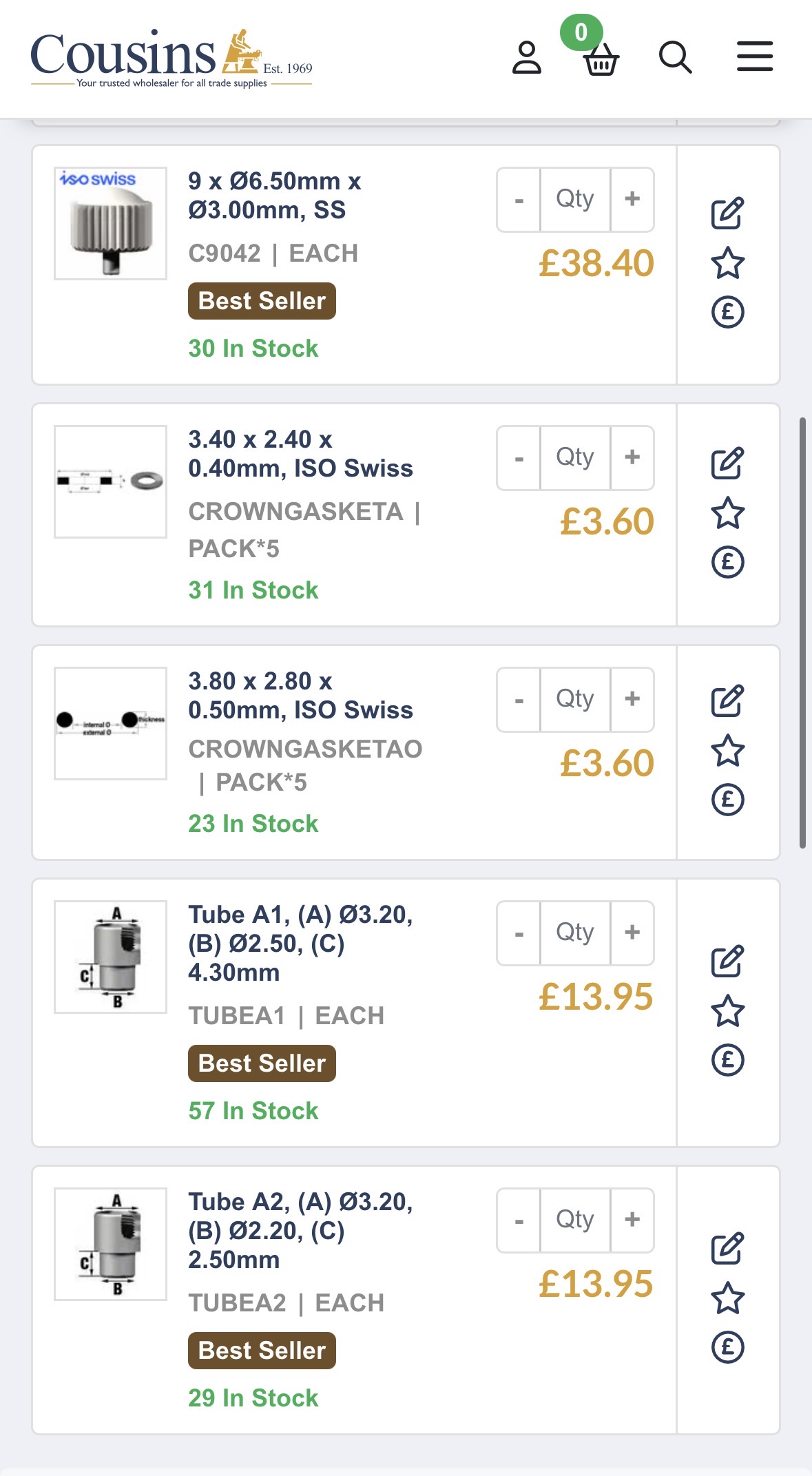Screen dimensions: 812x1476
Task: Favourite the C9042 crown with star
Action: [727, 263]
